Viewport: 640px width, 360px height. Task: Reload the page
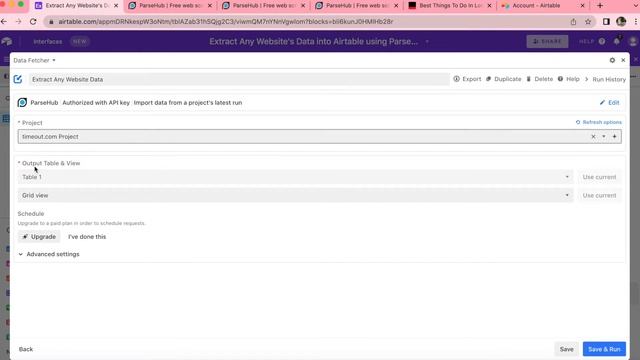click(x=33, y=22)
